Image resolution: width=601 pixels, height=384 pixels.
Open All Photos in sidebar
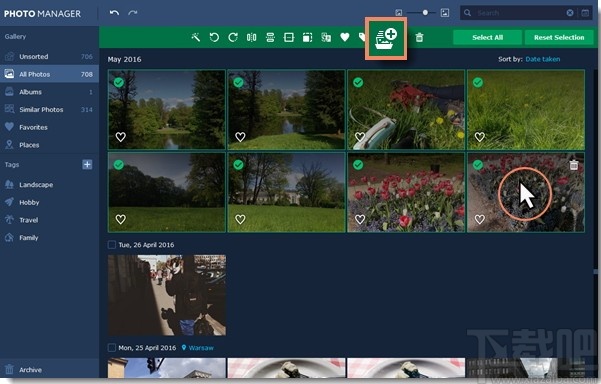(49, 74)
